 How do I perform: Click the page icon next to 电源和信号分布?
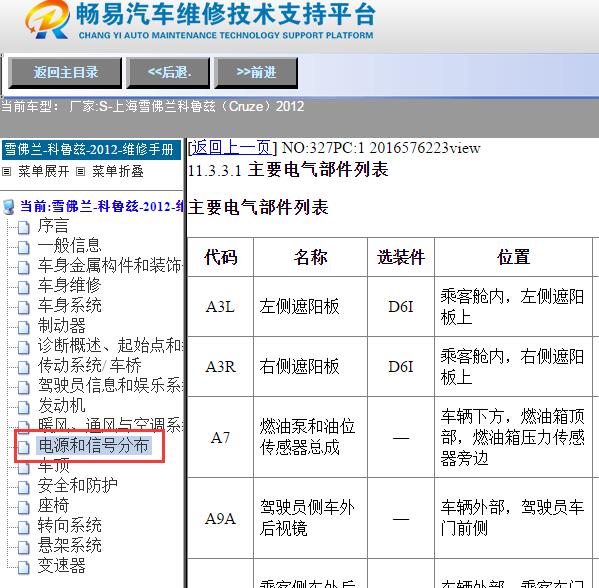[24, 447]
